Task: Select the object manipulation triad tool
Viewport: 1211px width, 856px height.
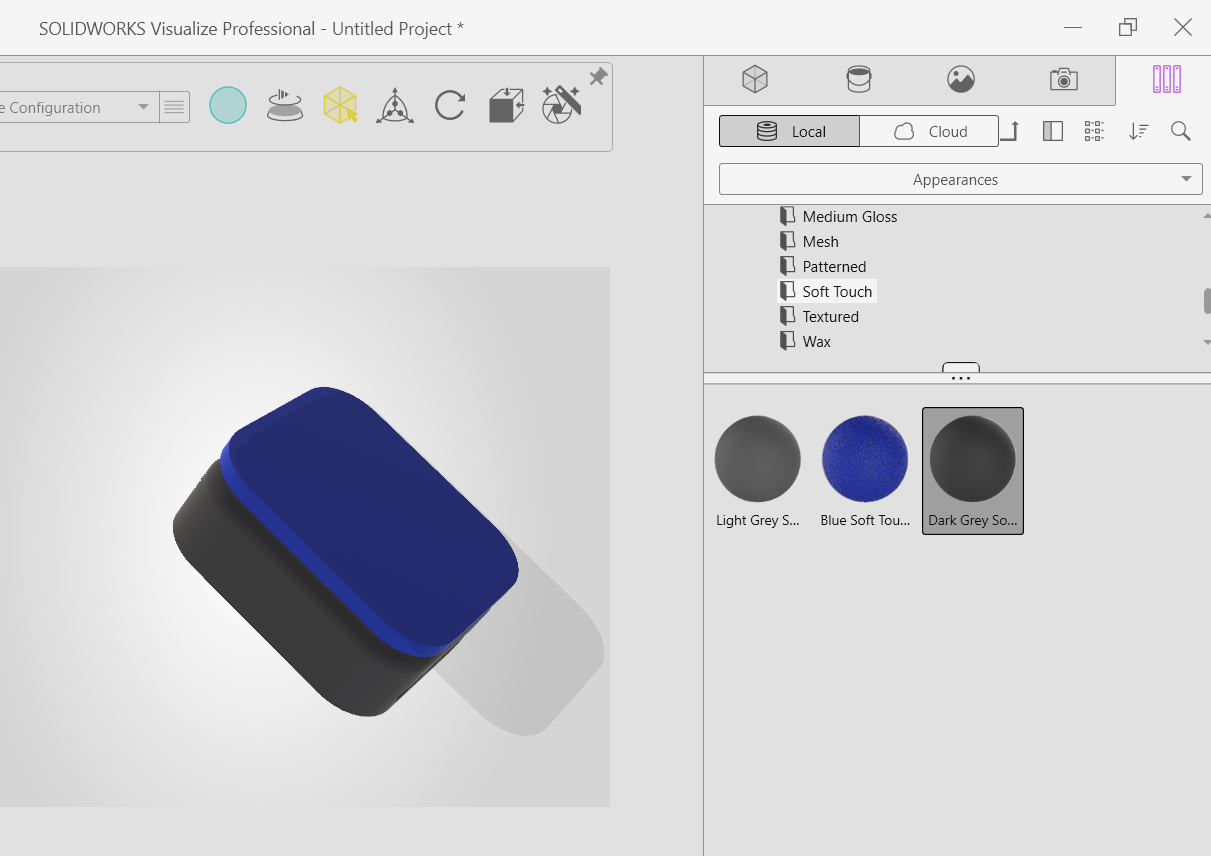Action: 395,105
